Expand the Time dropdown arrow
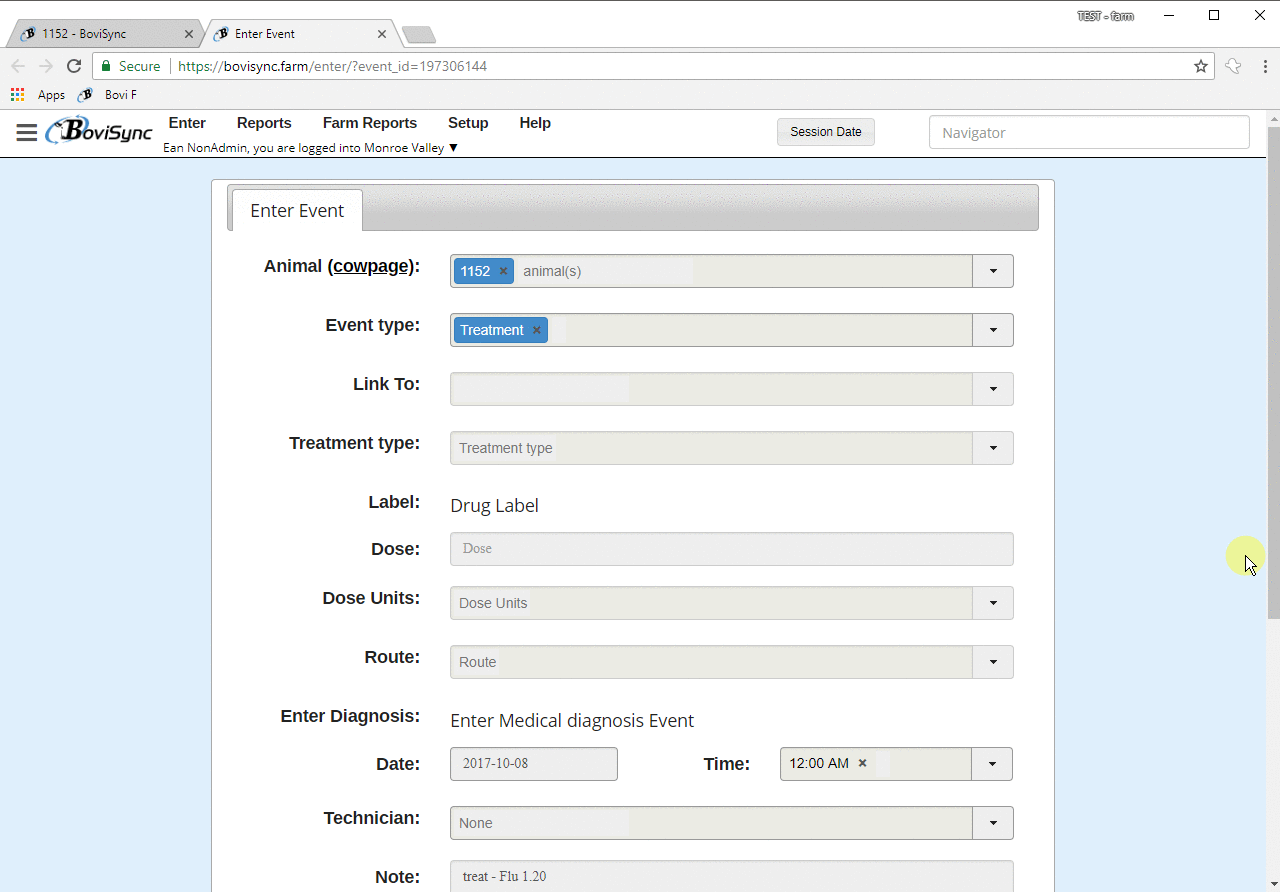1280x892 pixels. click(x=992, y=764)
